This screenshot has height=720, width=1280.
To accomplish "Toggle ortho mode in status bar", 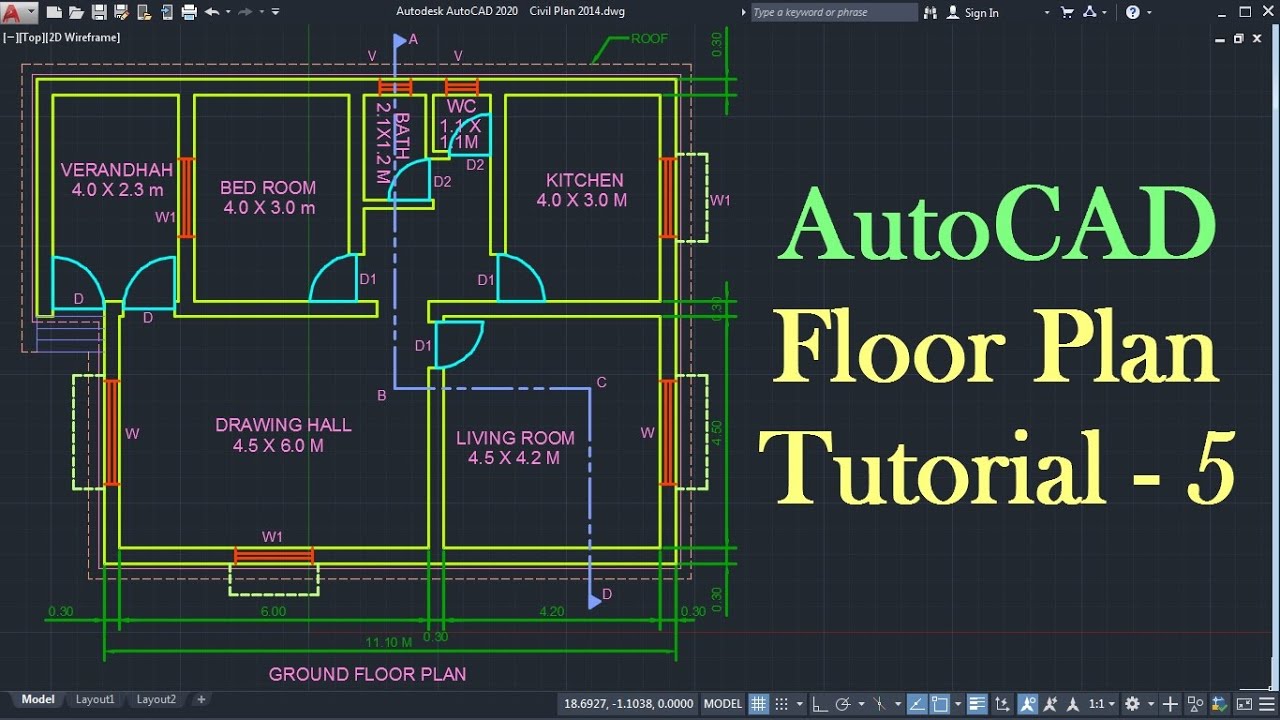I will click(x=819, y=704).
